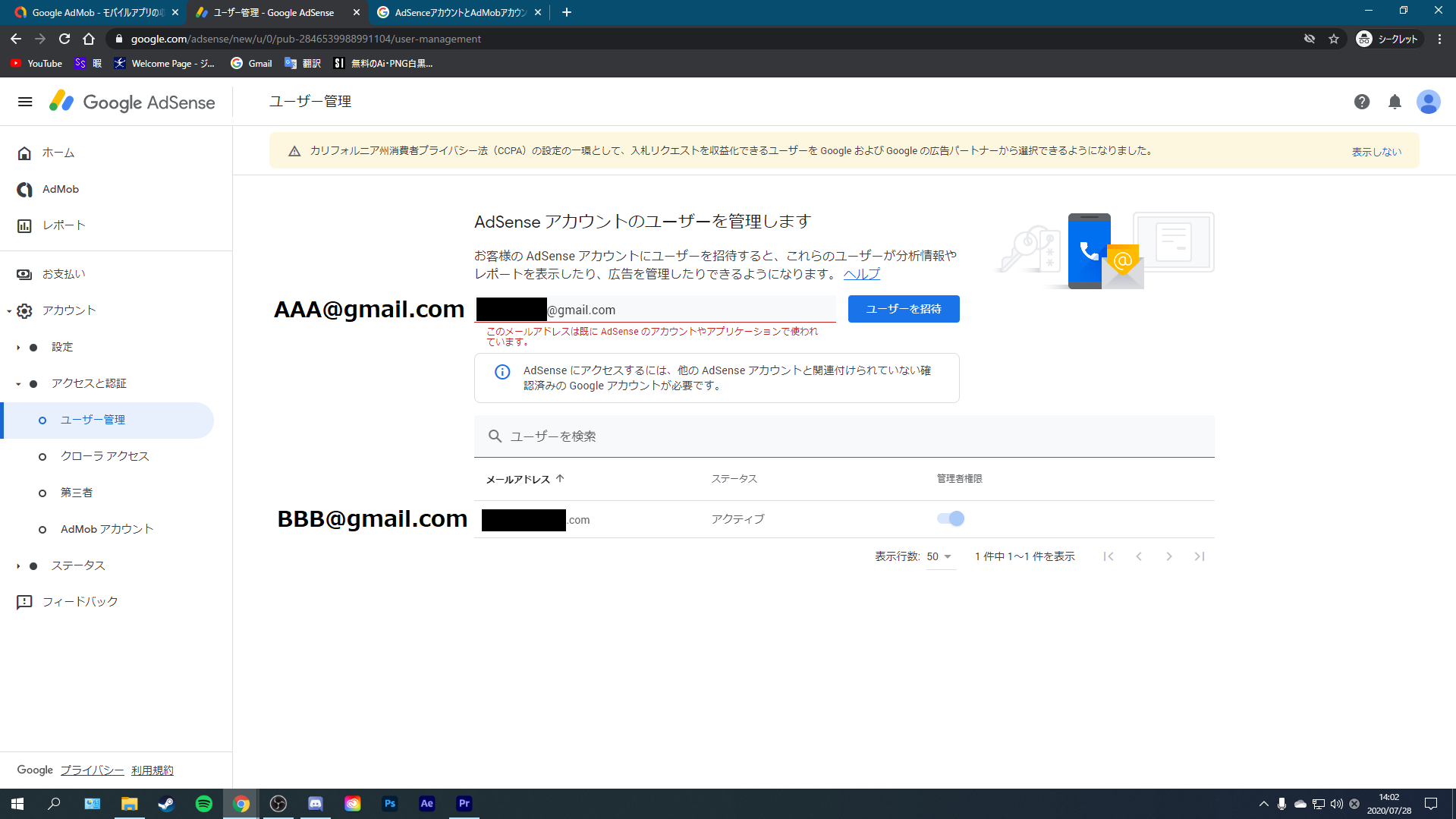This screenshot has height=819, width=1456.
Task: Expand the アカウント section
Action: [x=9, y=311]
